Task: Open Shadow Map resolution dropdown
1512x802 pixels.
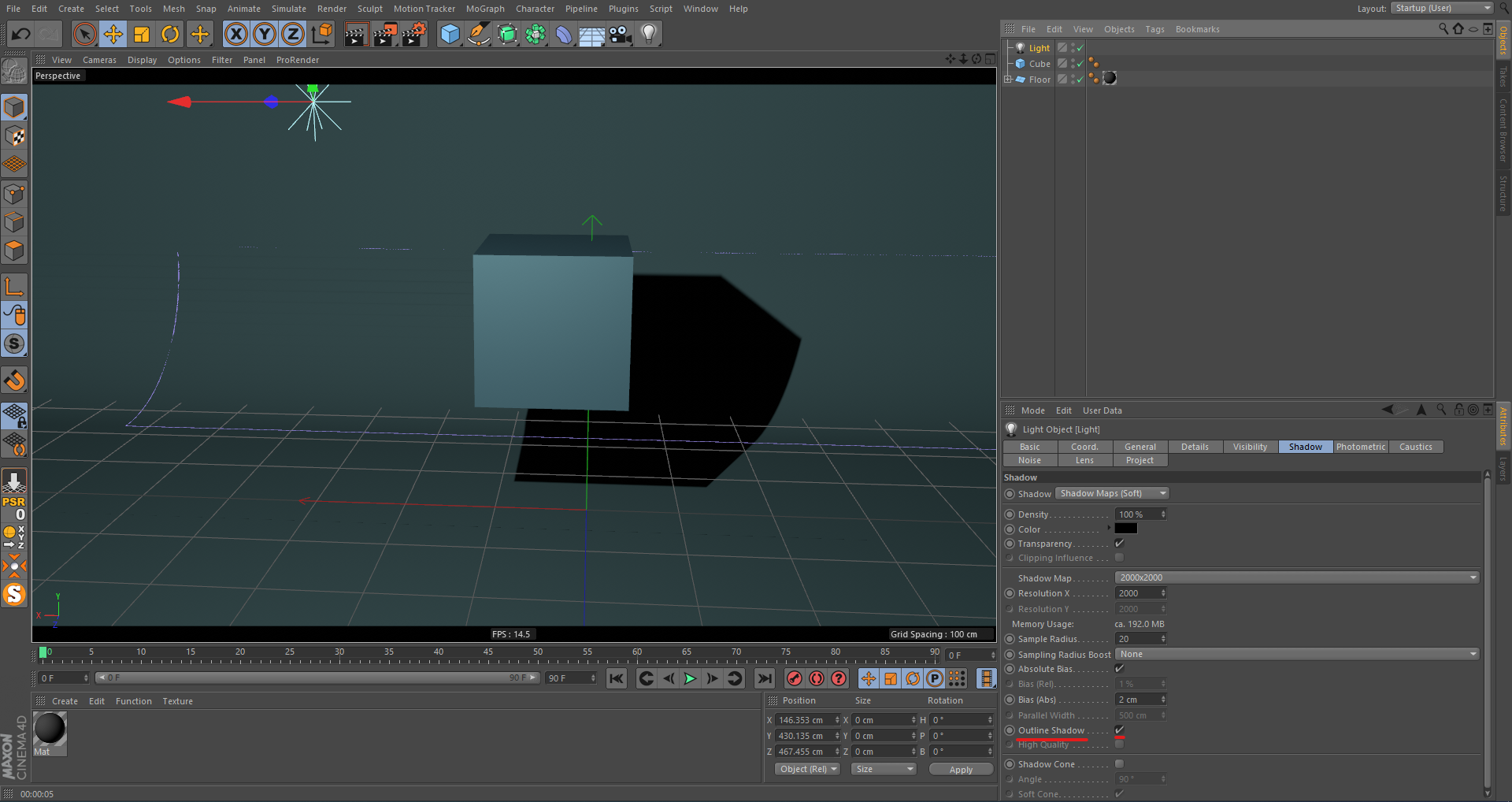Action: point(1297,578)
